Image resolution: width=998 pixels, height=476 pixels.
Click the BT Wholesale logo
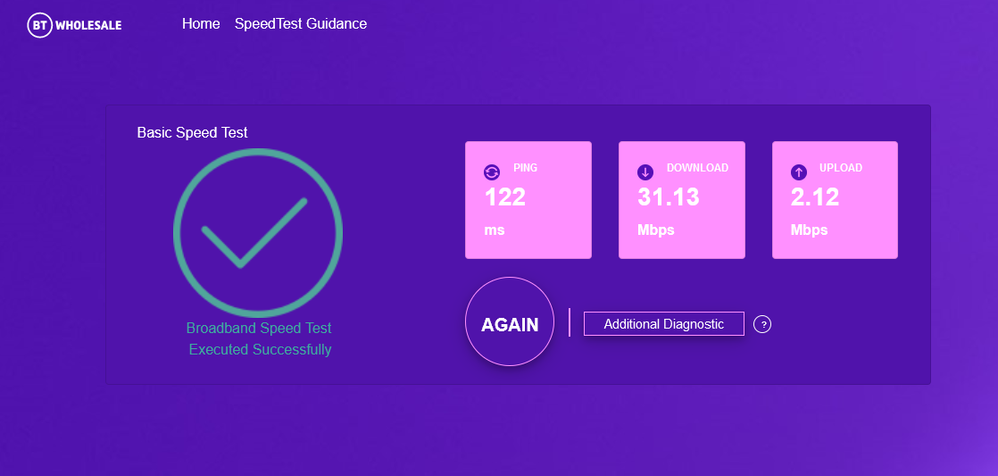coord(75,25)
